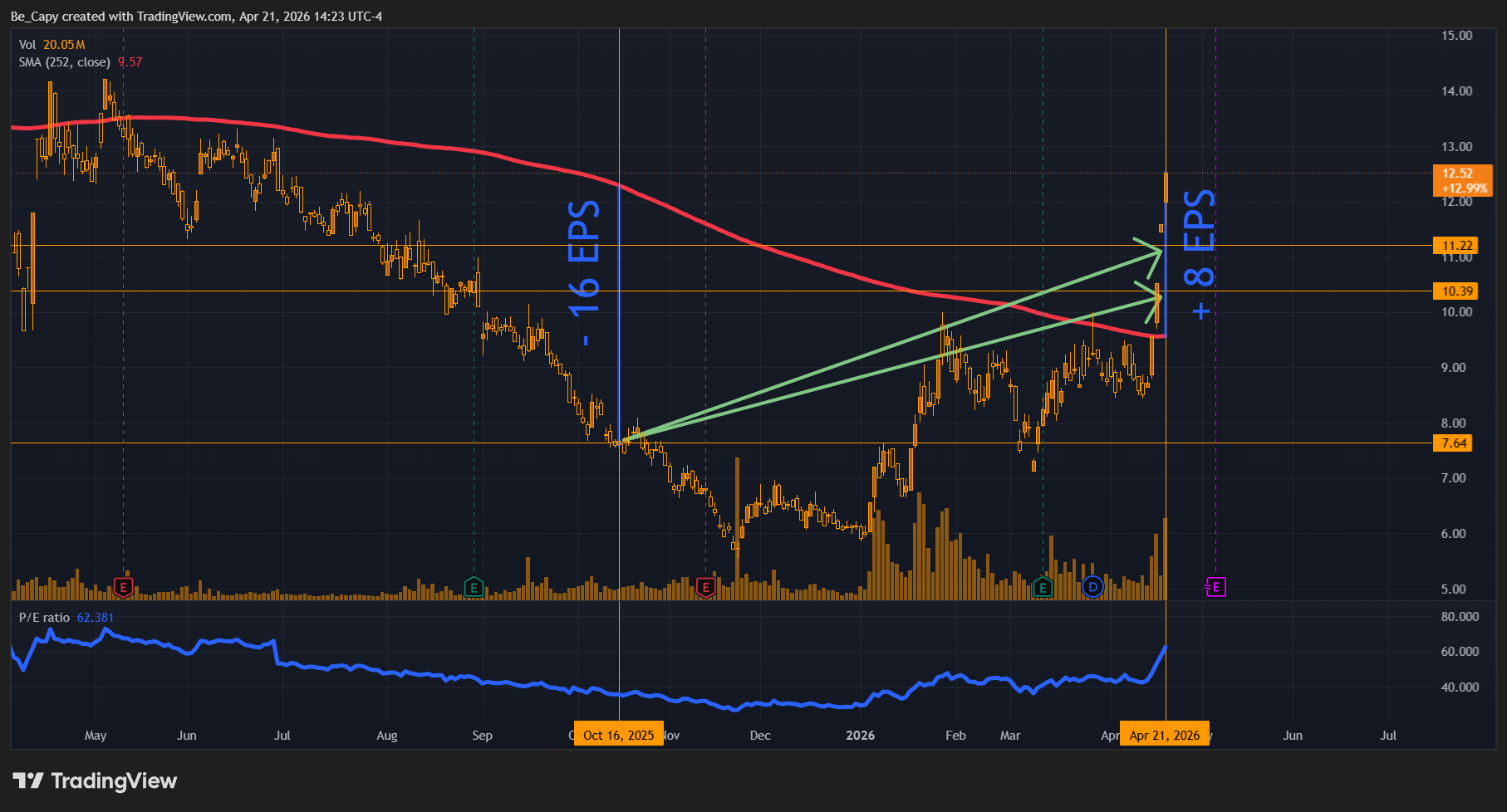Click the Apr 21, 2026 date label

tap(1165, 736)
